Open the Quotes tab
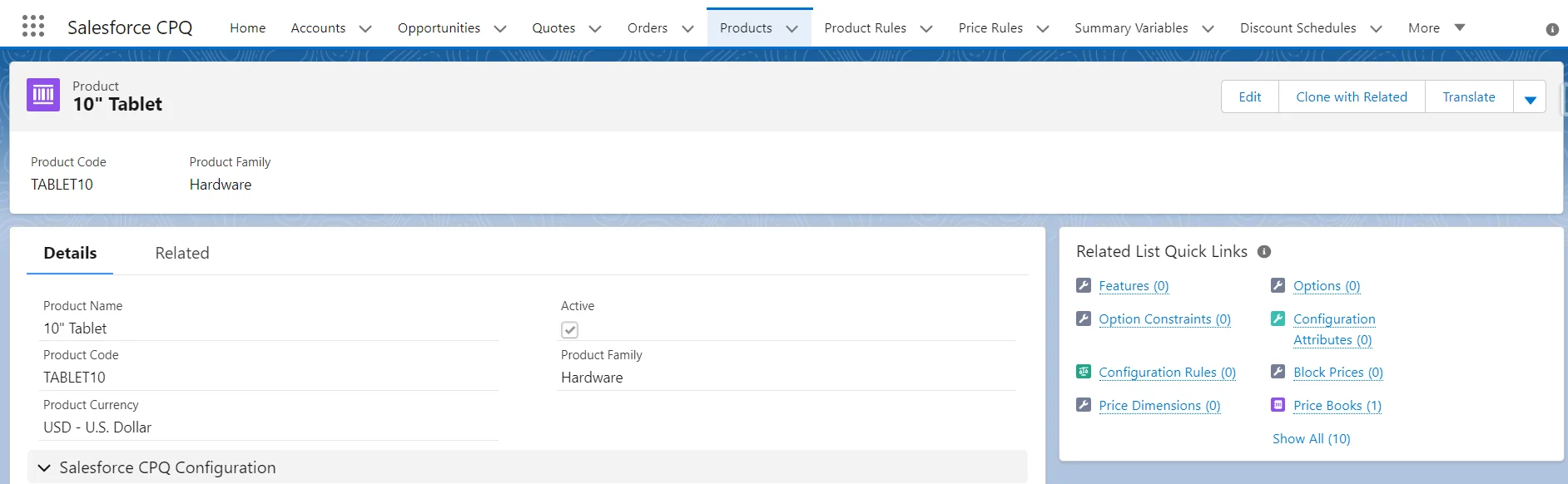The image size is (1568, 484). [x=553, y=28]
